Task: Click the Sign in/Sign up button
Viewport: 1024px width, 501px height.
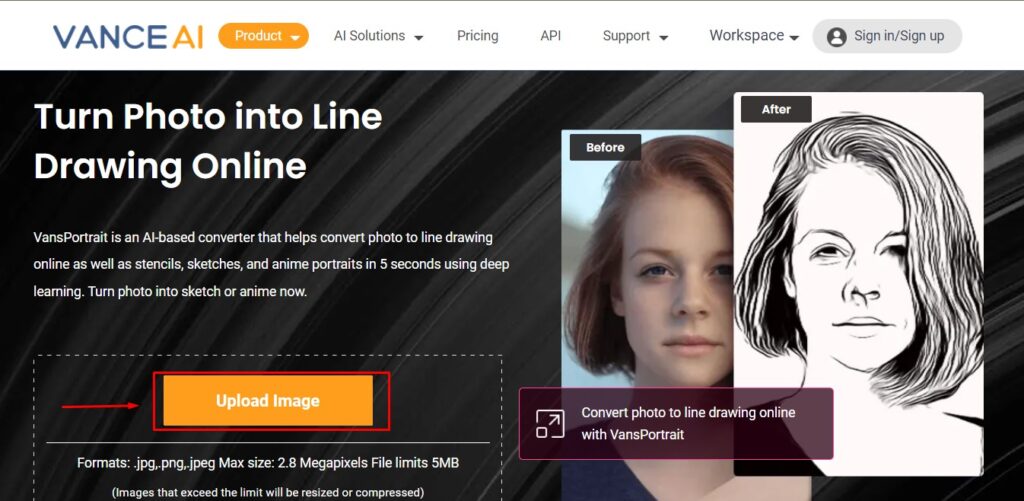Action: (x=887, y=36)
